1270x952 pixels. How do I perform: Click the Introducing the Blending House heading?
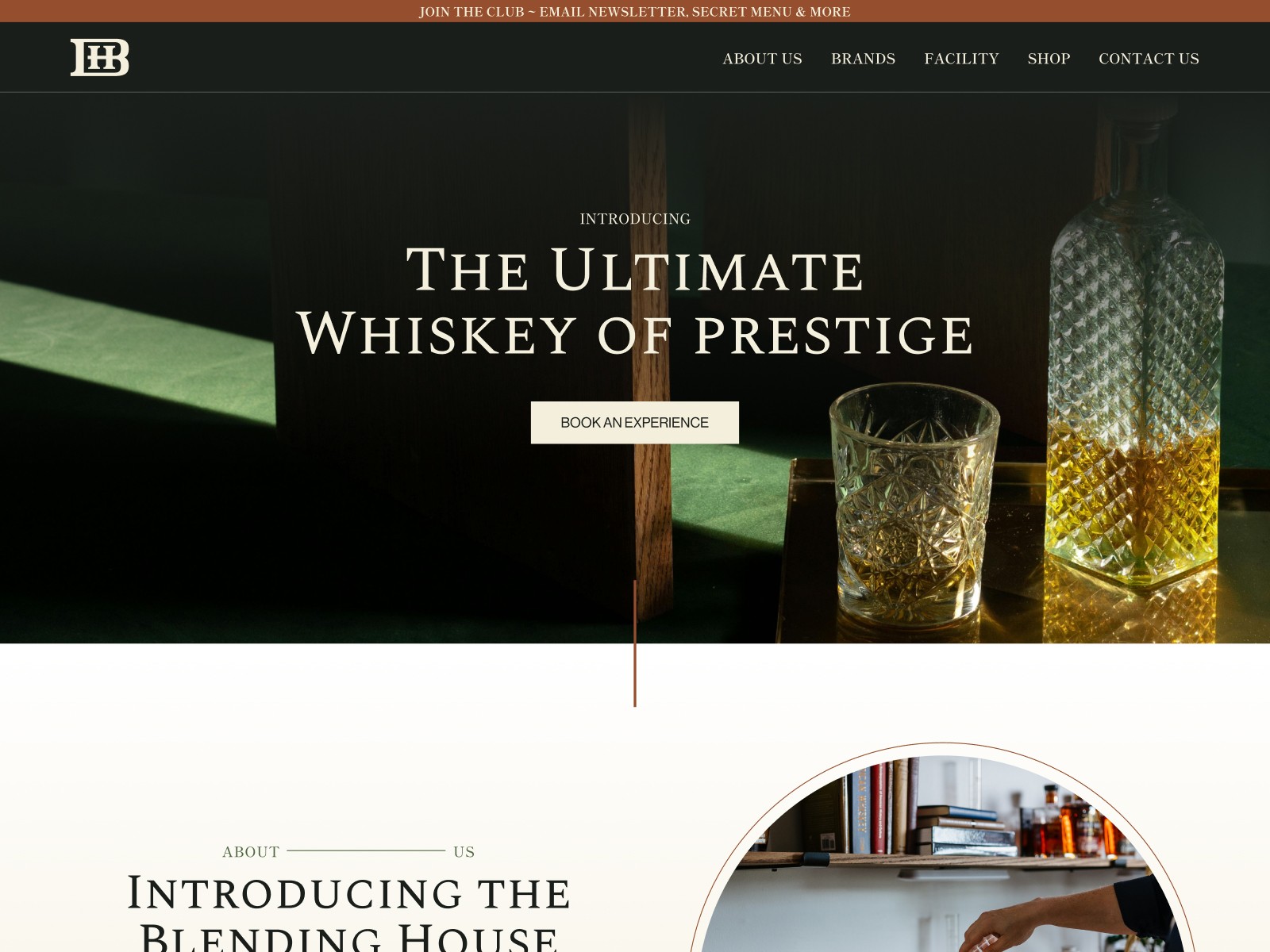pos(349,912)
